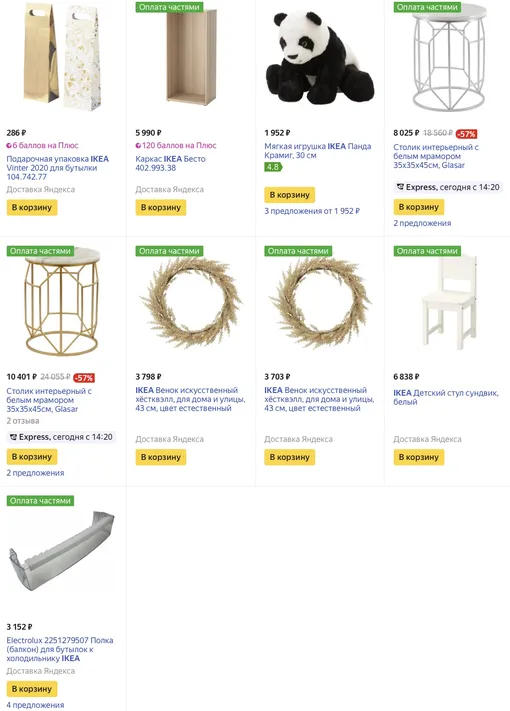Open the Каркас IKEA Бесто product link
This screenshot has height=711, width=510.
[x=170, y=163]
